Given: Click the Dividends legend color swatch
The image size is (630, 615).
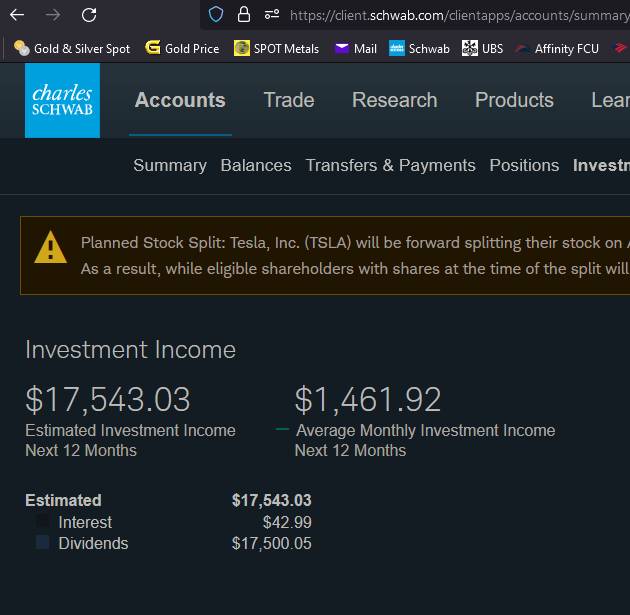Looking at the screenshot, I should 42,543.
